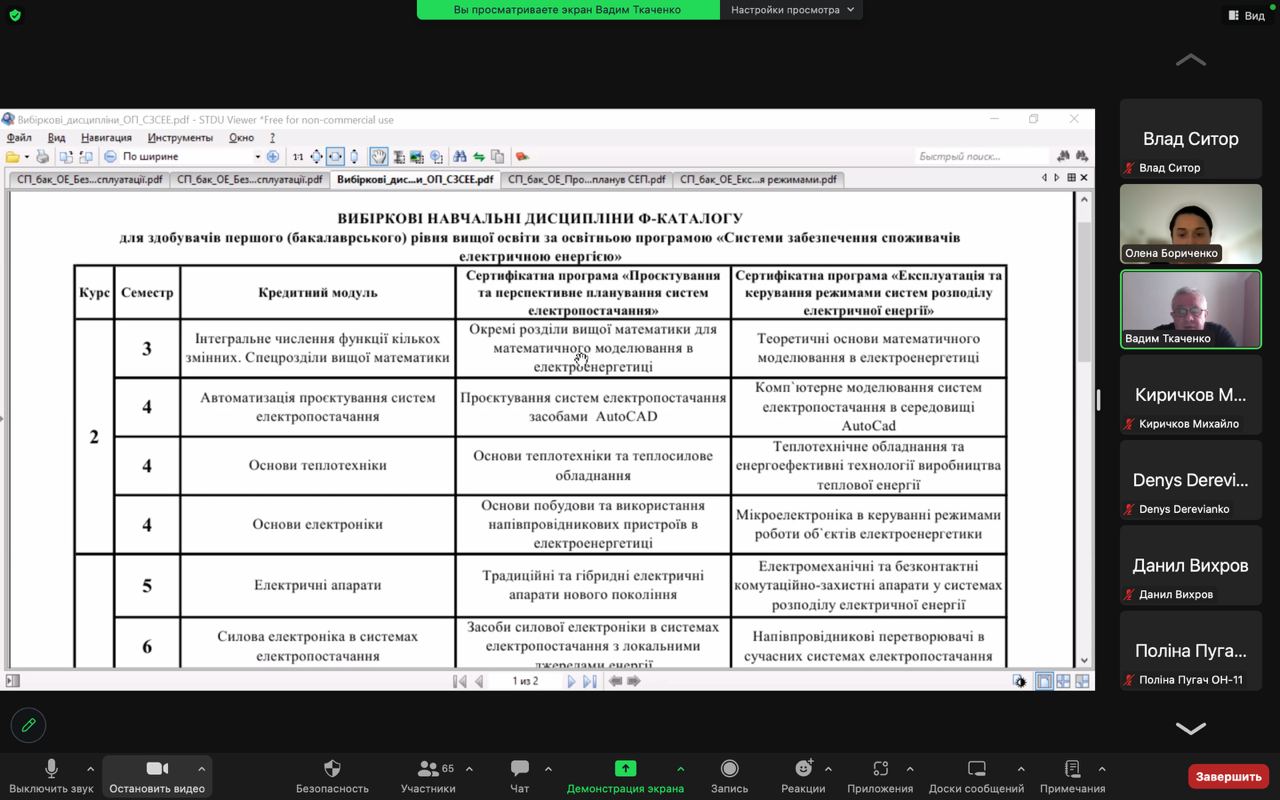This screenshot has width=1280, height=800.
Task: Set actual size with the 1:1 icon
Action: pyautogui.click(x=298, y=157)
